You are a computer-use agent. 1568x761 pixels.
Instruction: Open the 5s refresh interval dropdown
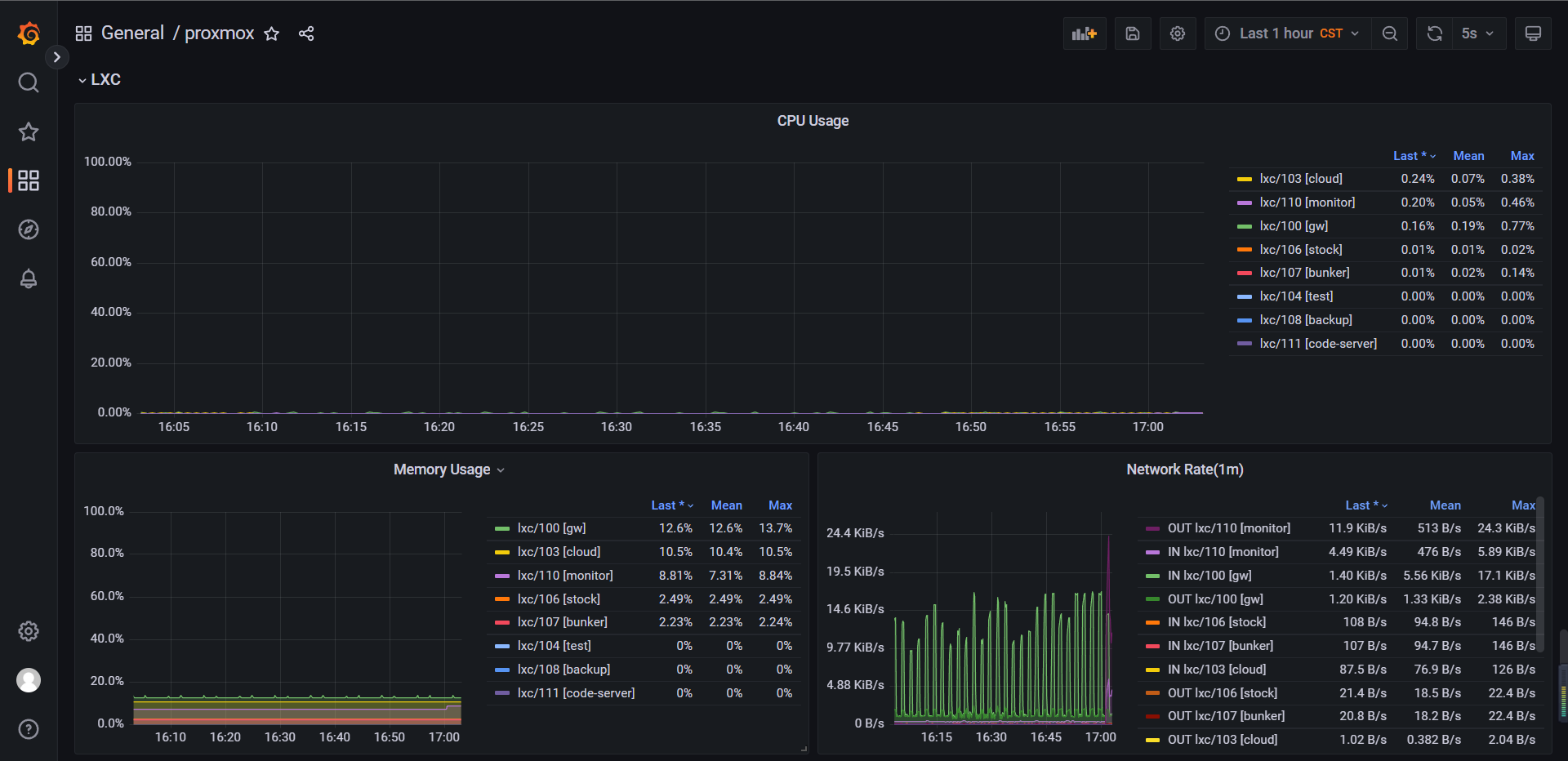(x=1478, y=33)
